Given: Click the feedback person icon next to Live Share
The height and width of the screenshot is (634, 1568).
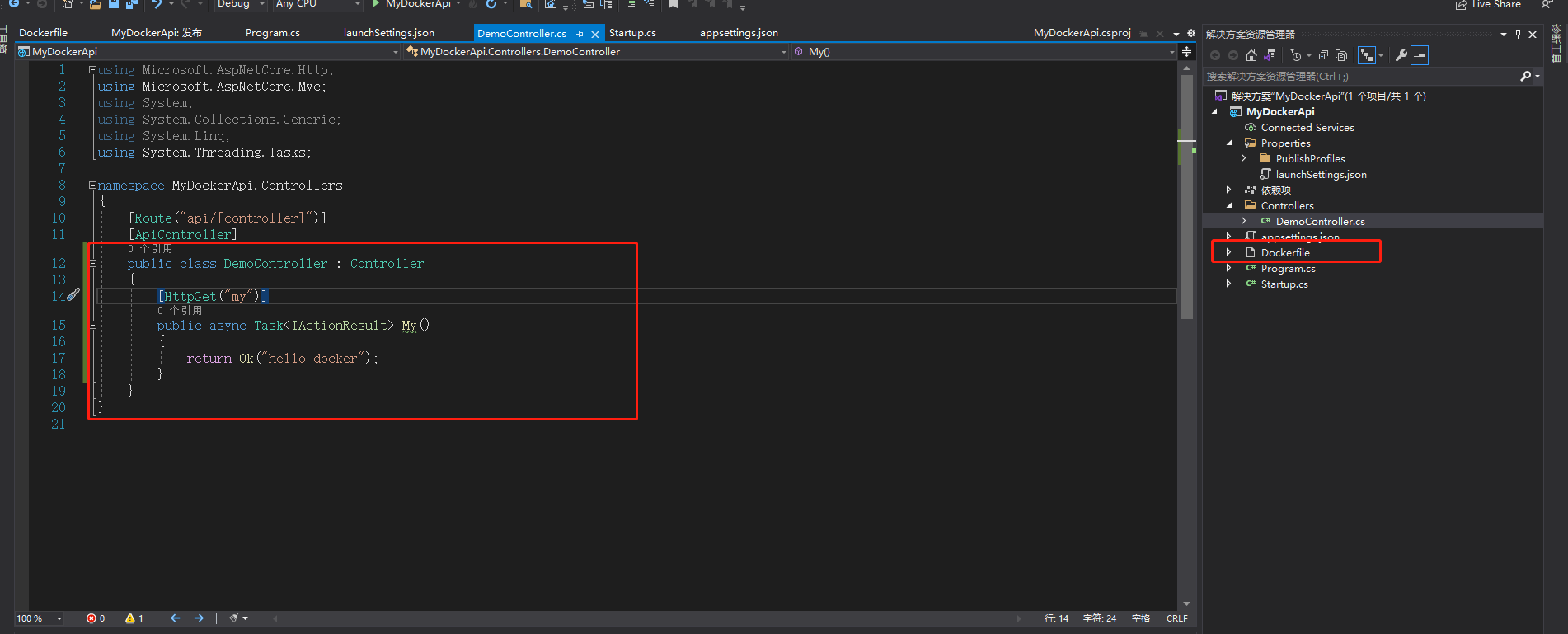Looking at the screenshot, I should pyautogui.click(x=1547, y=5).
